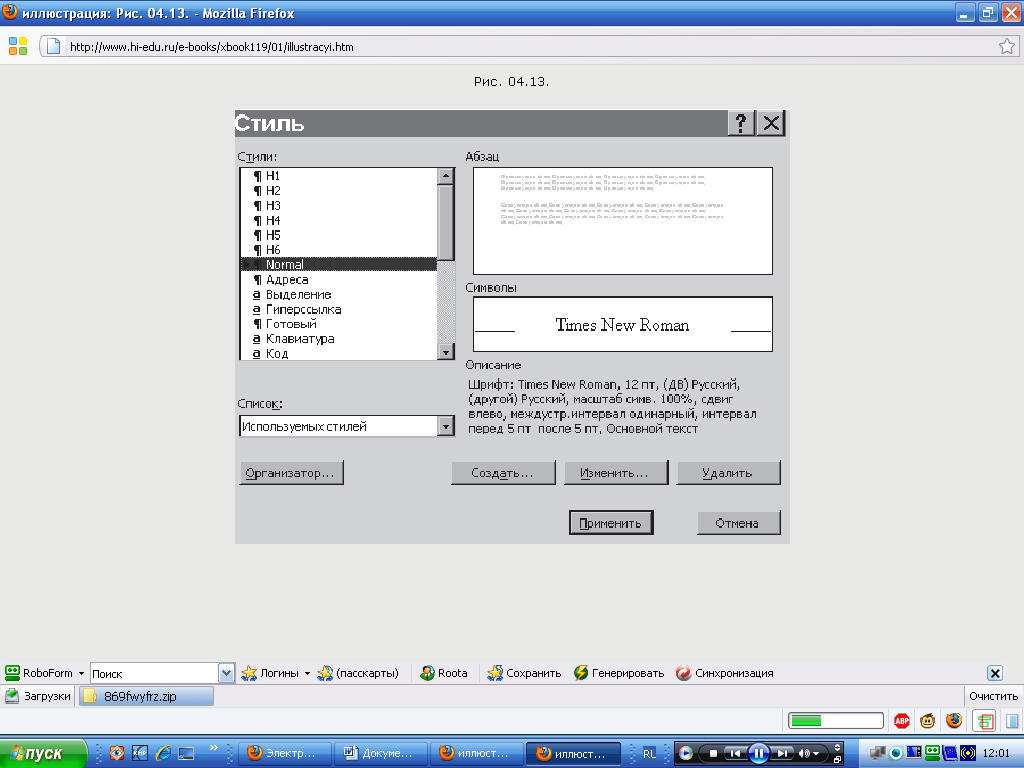1024x768 pixels.
Task: Select the Клавиатура style in list
Action: point(338,339)
